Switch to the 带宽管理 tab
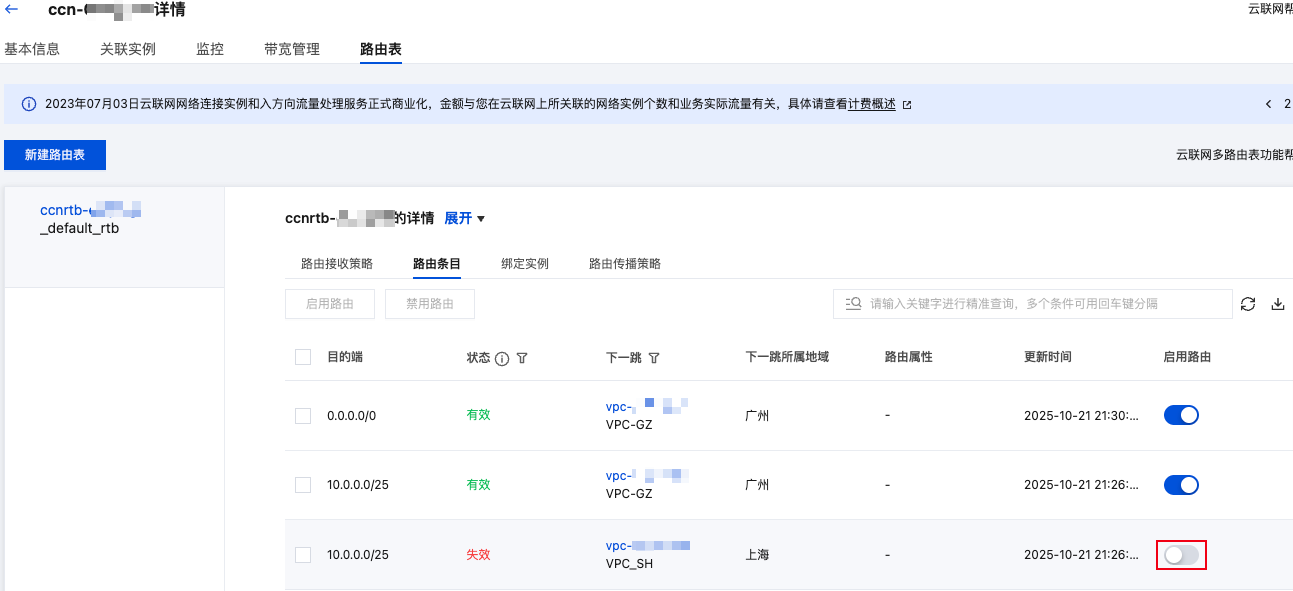Image resolution: width=1293 pixels, height=591 pixels. point(292,49)
